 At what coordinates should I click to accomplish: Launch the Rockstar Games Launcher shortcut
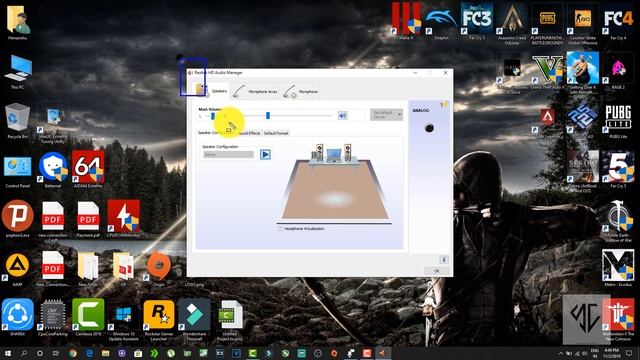tap(159, 320)
